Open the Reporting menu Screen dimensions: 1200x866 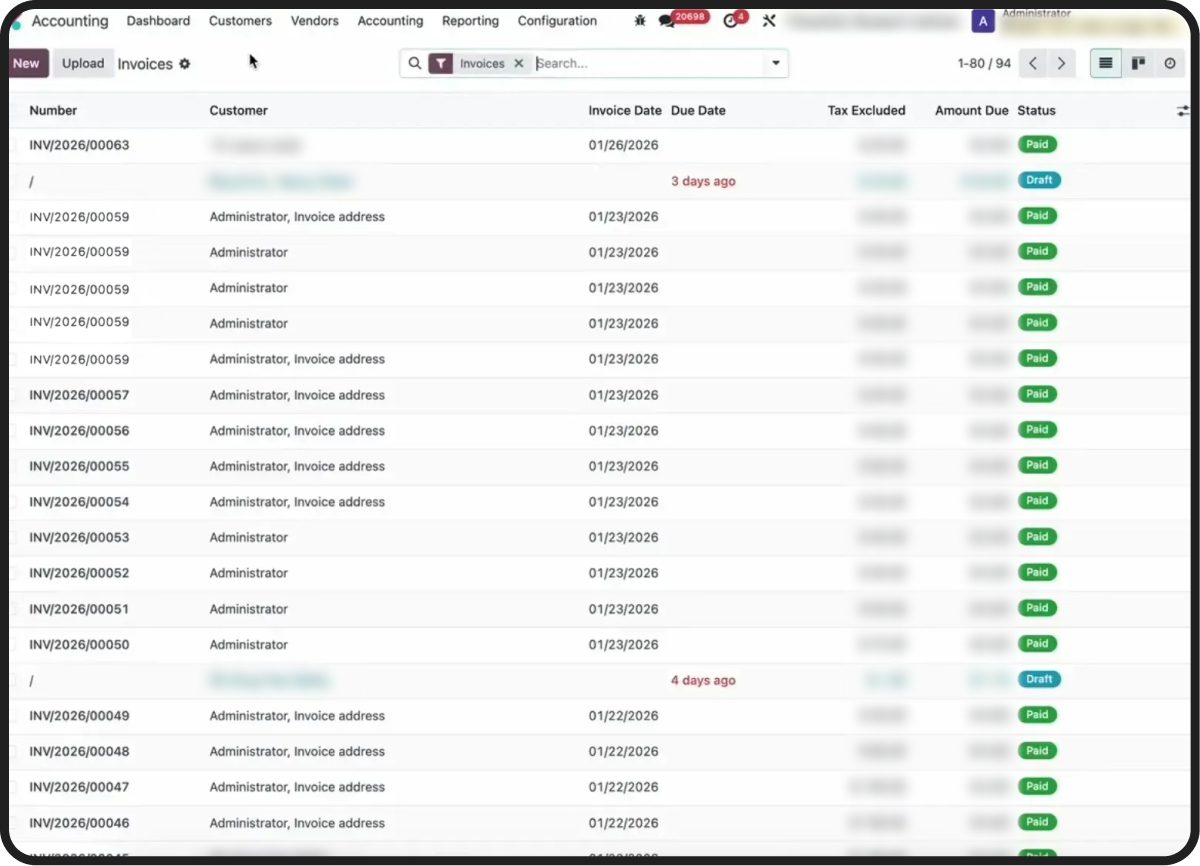(x=470, y=21)
